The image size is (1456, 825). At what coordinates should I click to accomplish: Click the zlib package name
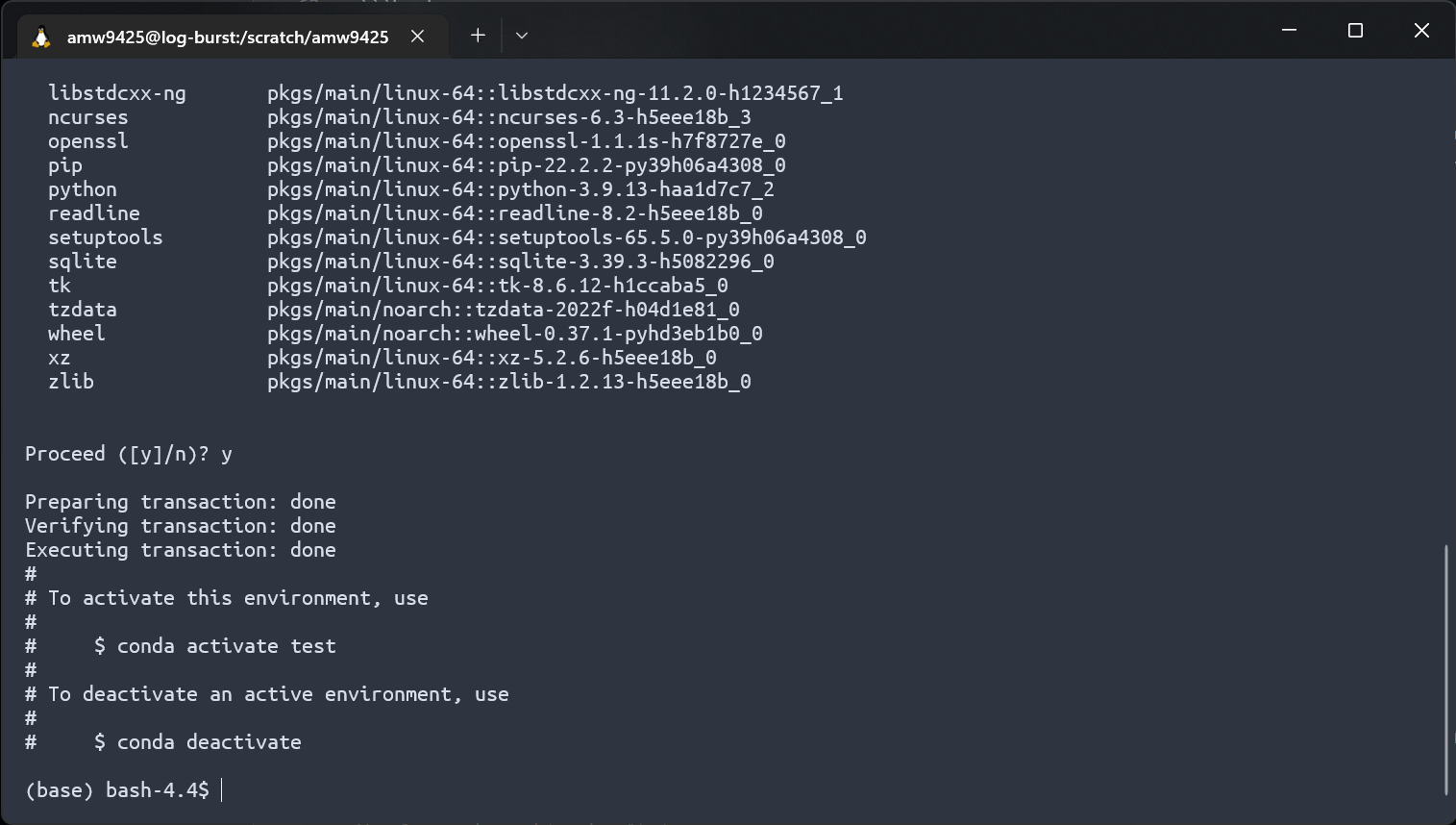[71, 382]
